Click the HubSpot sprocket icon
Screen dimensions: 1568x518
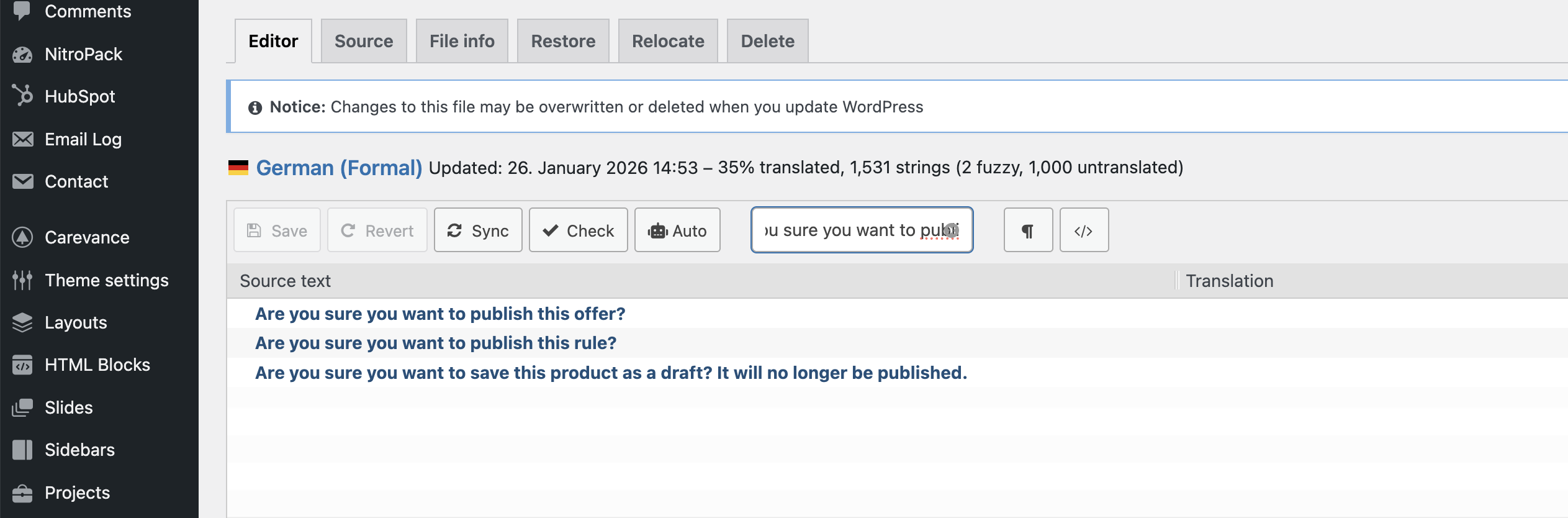click(x=22, y=96)
